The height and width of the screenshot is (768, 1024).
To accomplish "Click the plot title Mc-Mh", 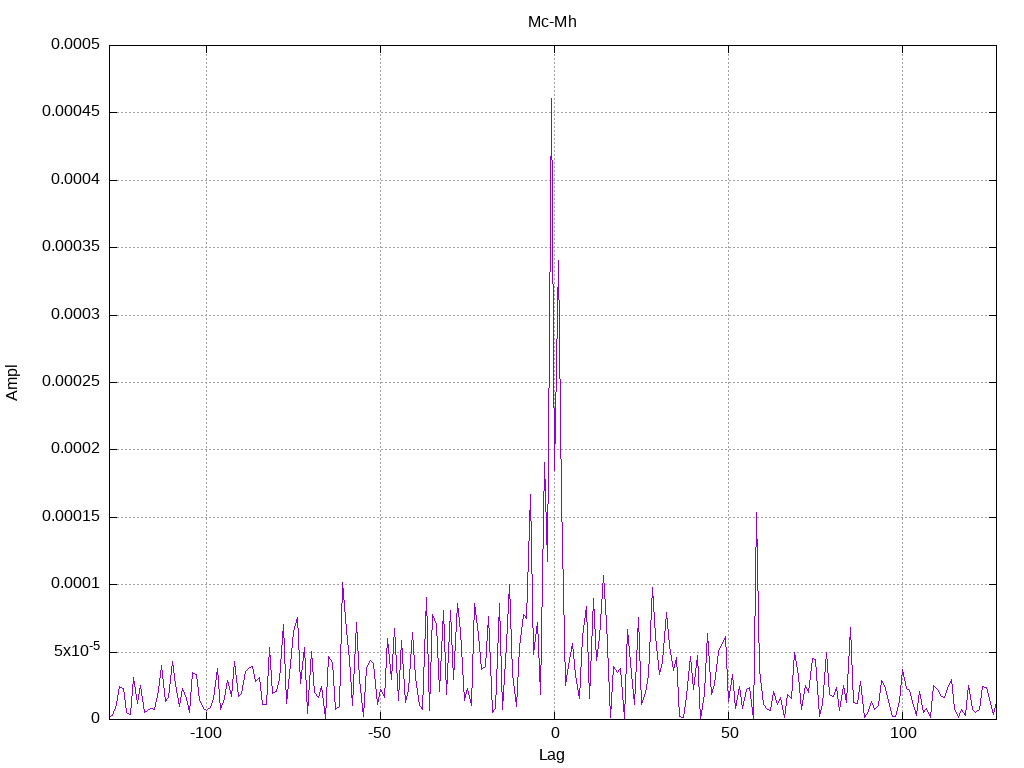I will pyautogui.click(x=552, y=22).
